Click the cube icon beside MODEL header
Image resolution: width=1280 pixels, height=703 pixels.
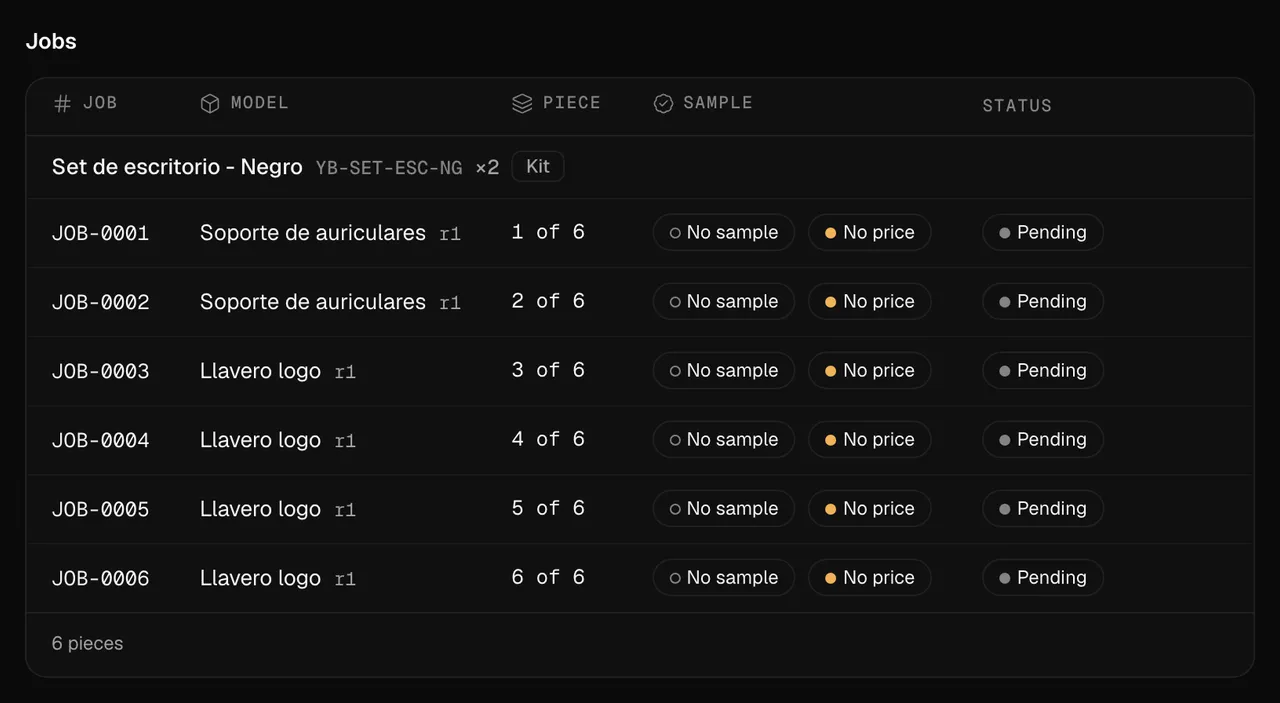[210, 104]
